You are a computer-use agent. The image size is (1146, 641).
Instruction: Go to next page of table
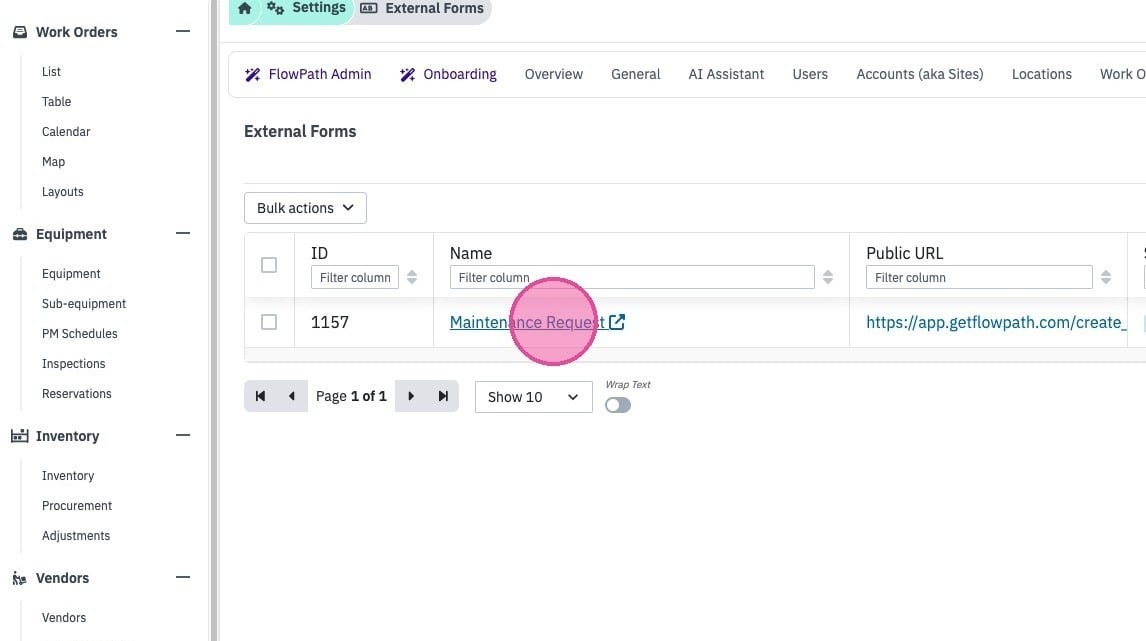(x=411, y=396)
